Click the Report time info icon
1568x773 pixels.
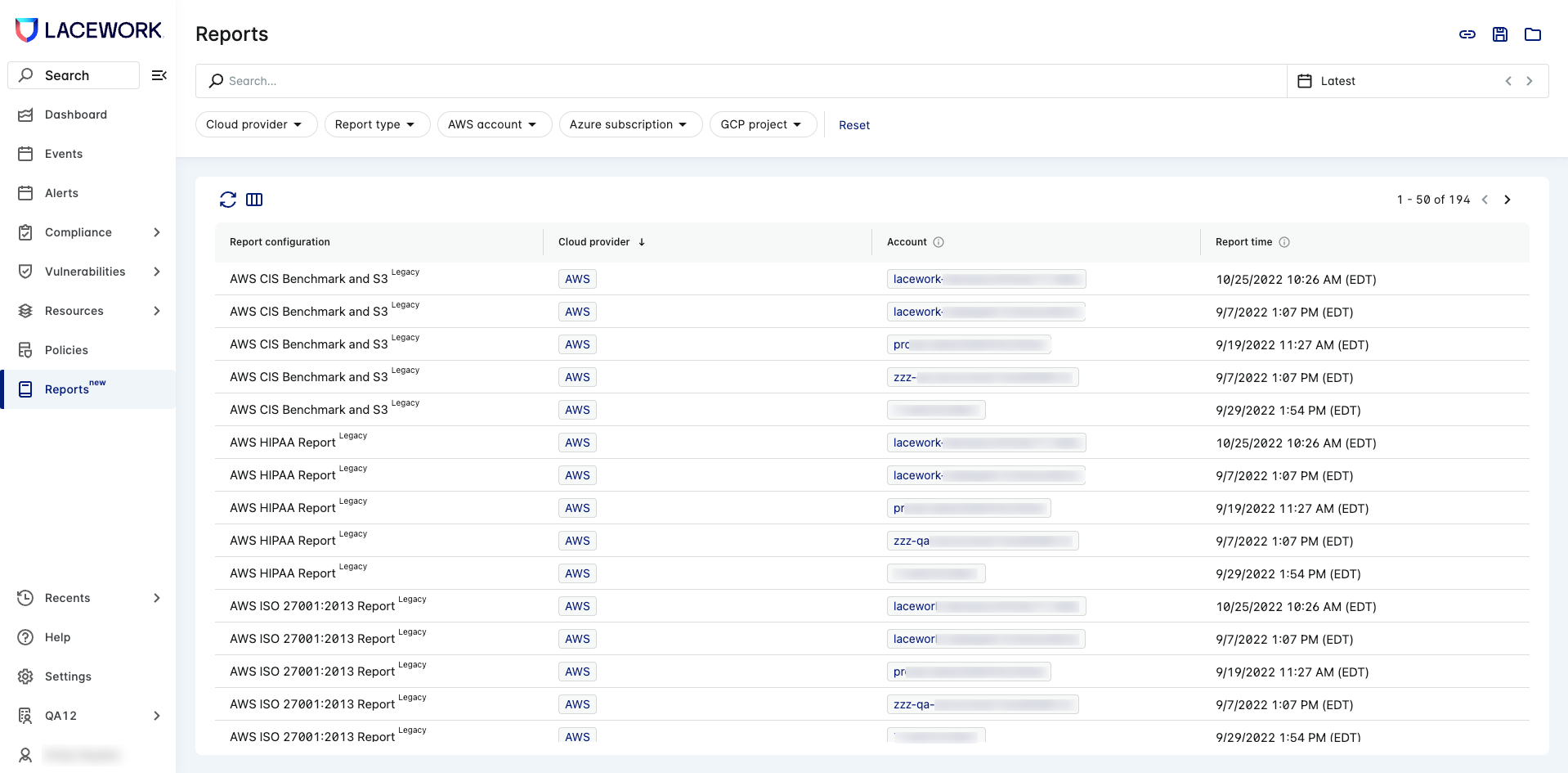coord(1284,242)
